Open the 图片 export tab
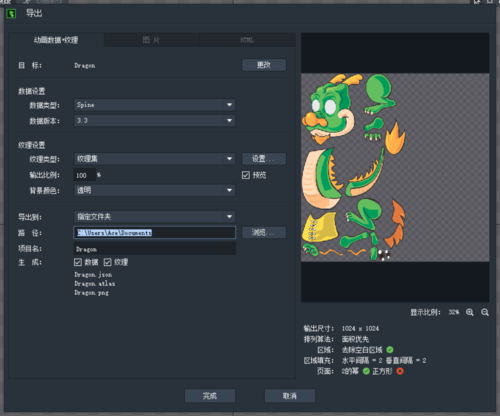This screenshot has height=416, width=500. (x=152, y=40)
